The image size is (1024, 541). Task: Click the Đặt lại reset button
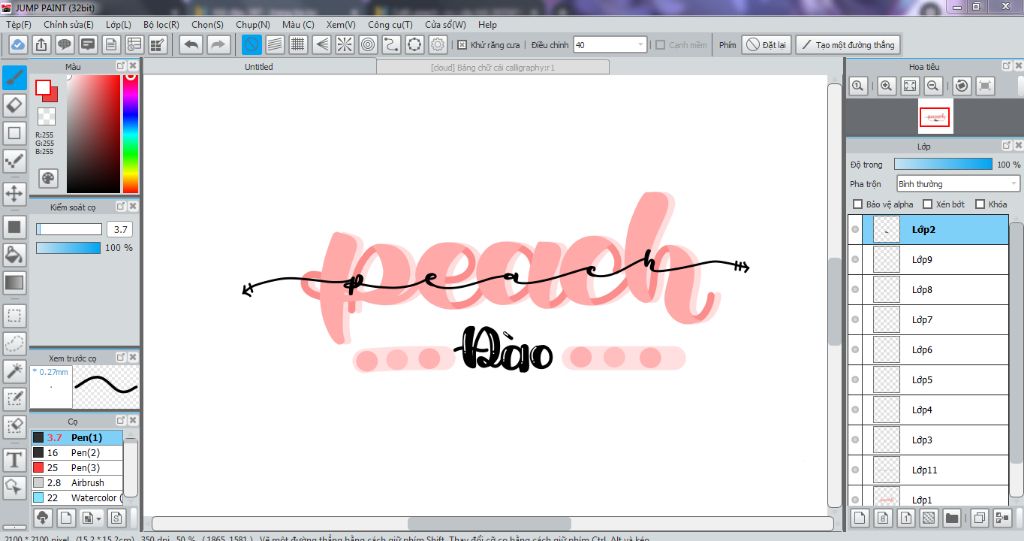point(767,45)
